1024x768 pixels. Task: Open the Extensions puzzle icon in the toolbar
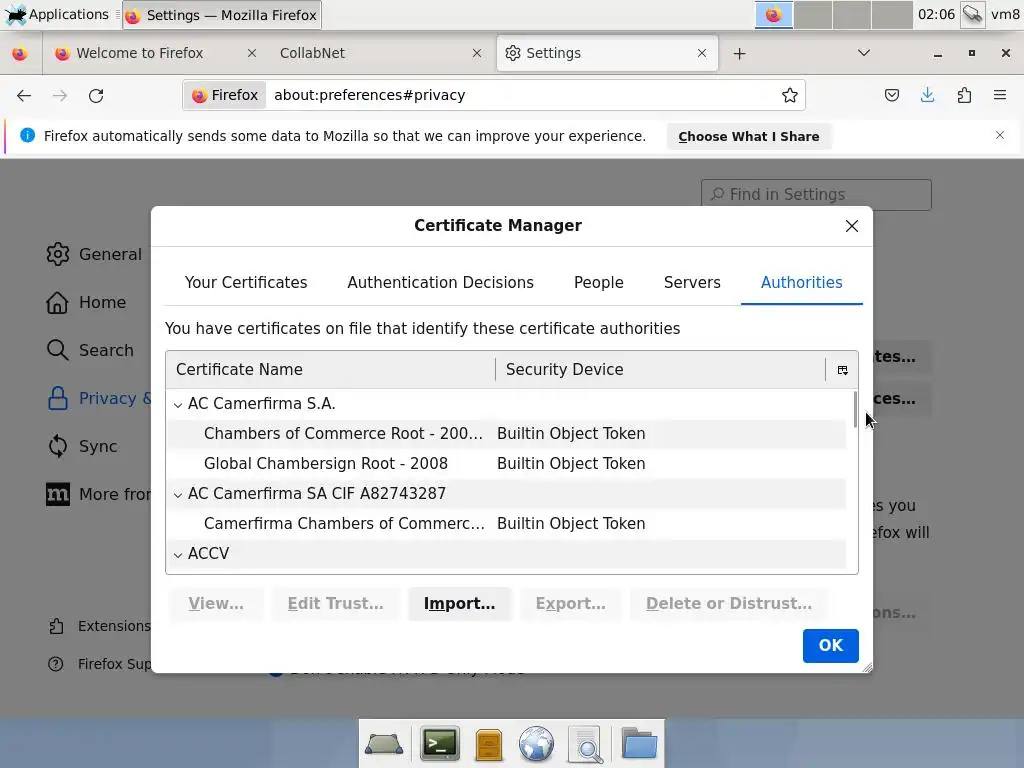coord(964,95)
